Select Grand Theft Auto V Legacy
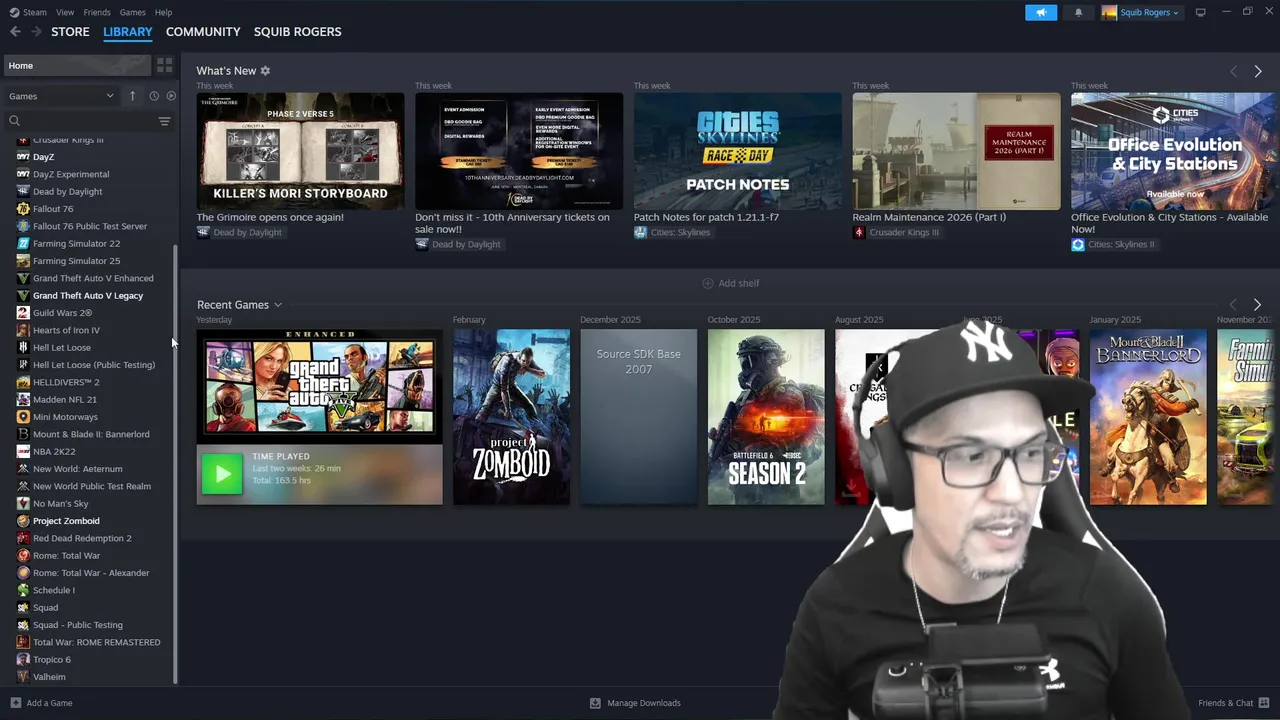This screenshot has width=1280, height=720. pos(88,296)
